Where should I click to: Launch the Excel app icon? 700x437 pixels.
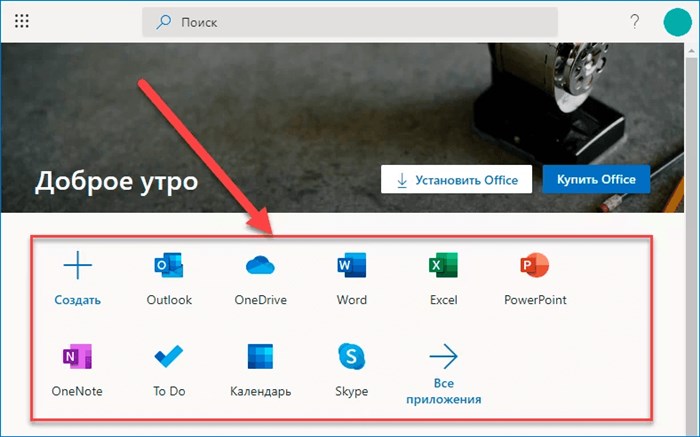pyautogui.click(x=443, y=265)
